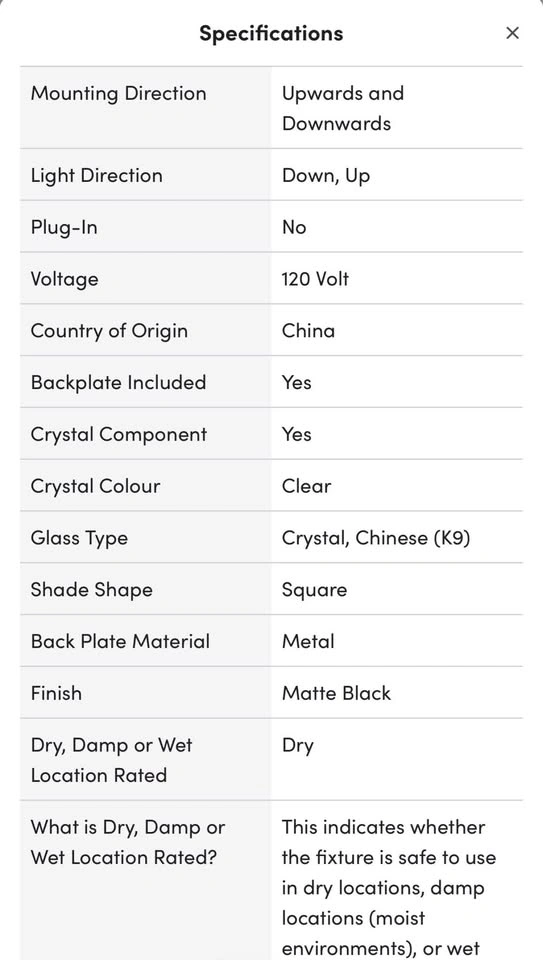Select the Country of Origin label
Screen dimensions: 543x960
pos(109,331)
